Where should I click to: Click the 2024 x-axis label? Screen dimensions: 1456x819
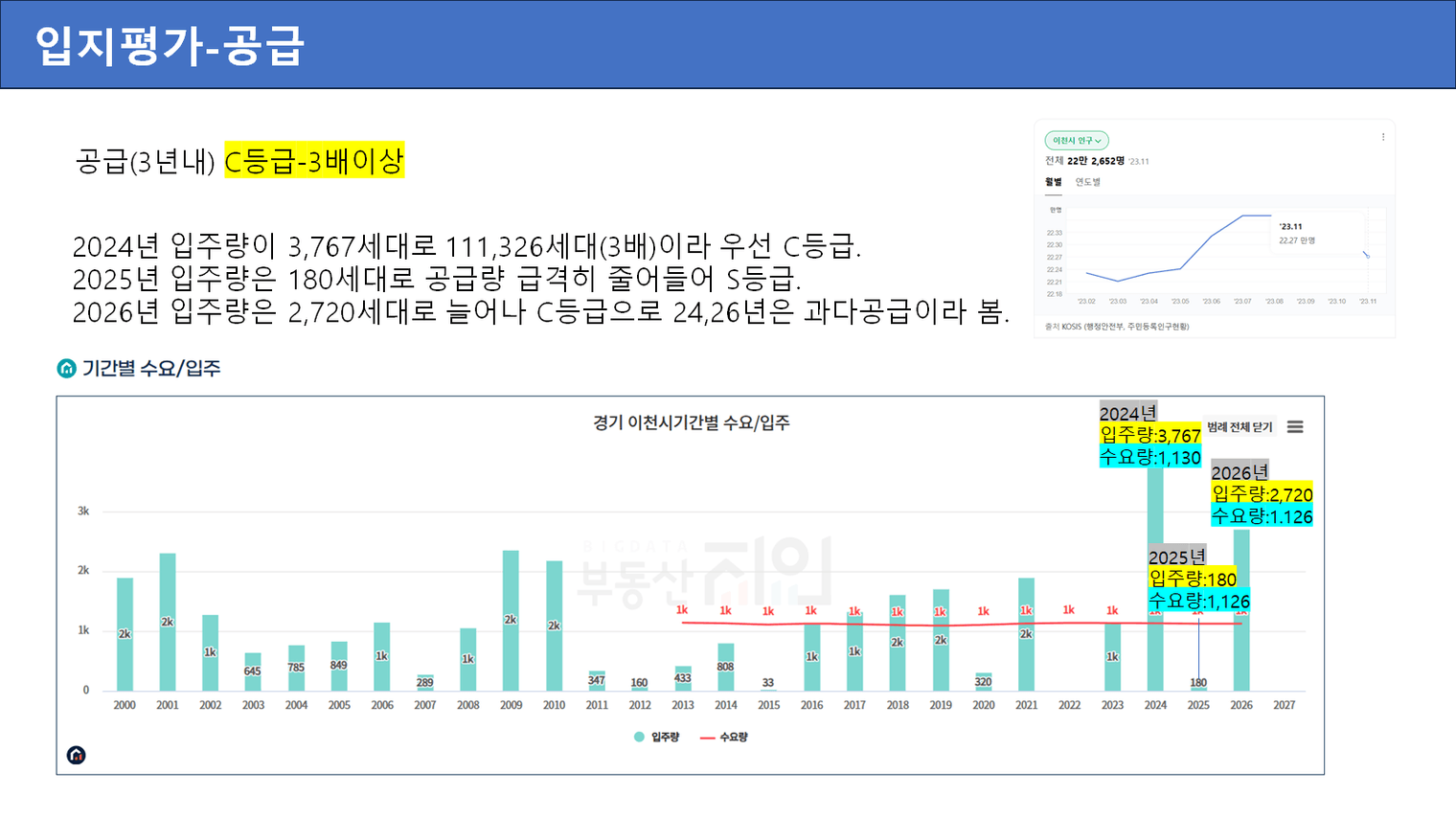coord(1155,705)
